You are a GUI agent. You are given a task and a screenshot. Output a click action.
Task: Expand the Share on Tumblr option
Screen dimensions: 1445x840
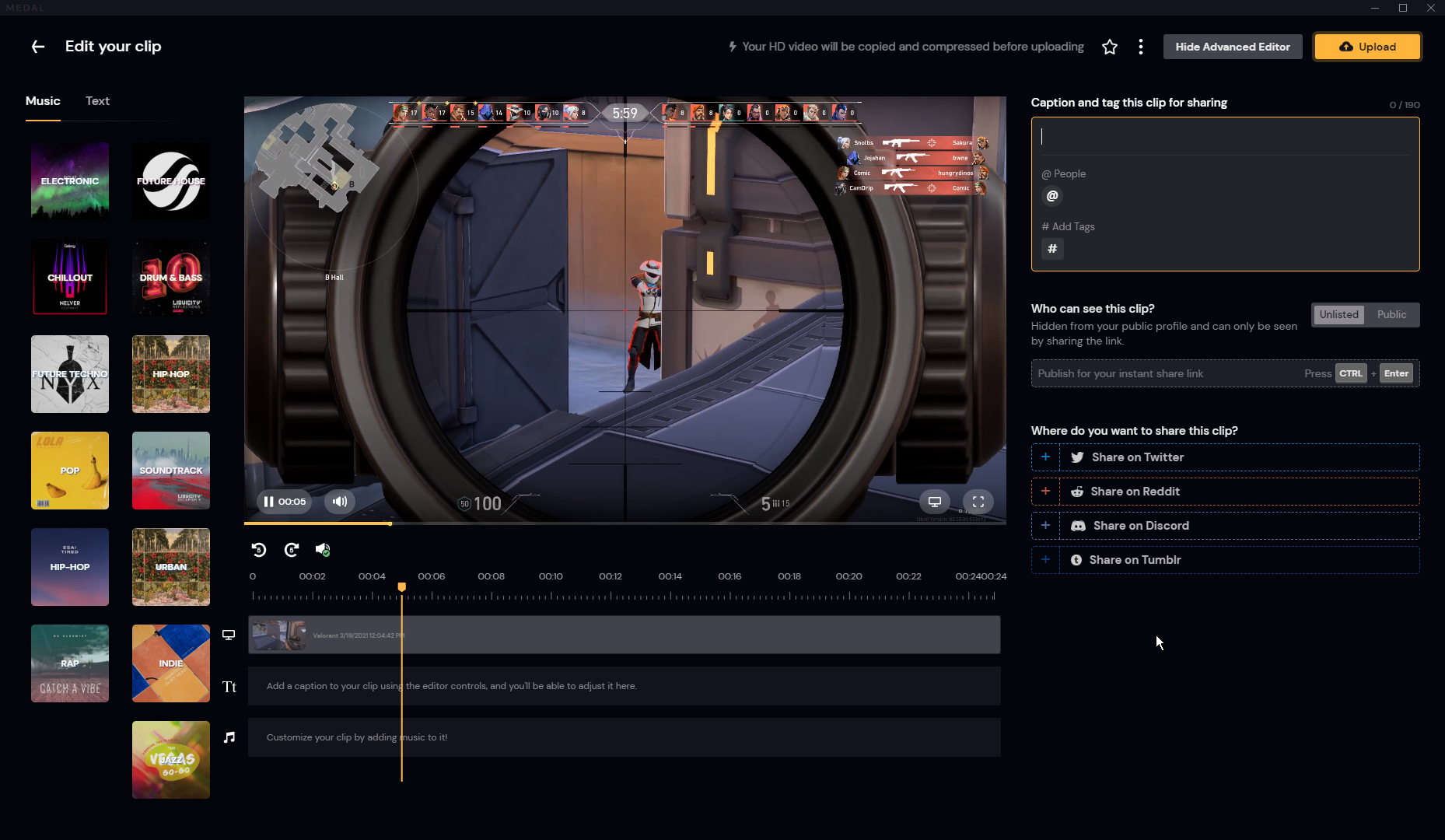click(1045, 560)
